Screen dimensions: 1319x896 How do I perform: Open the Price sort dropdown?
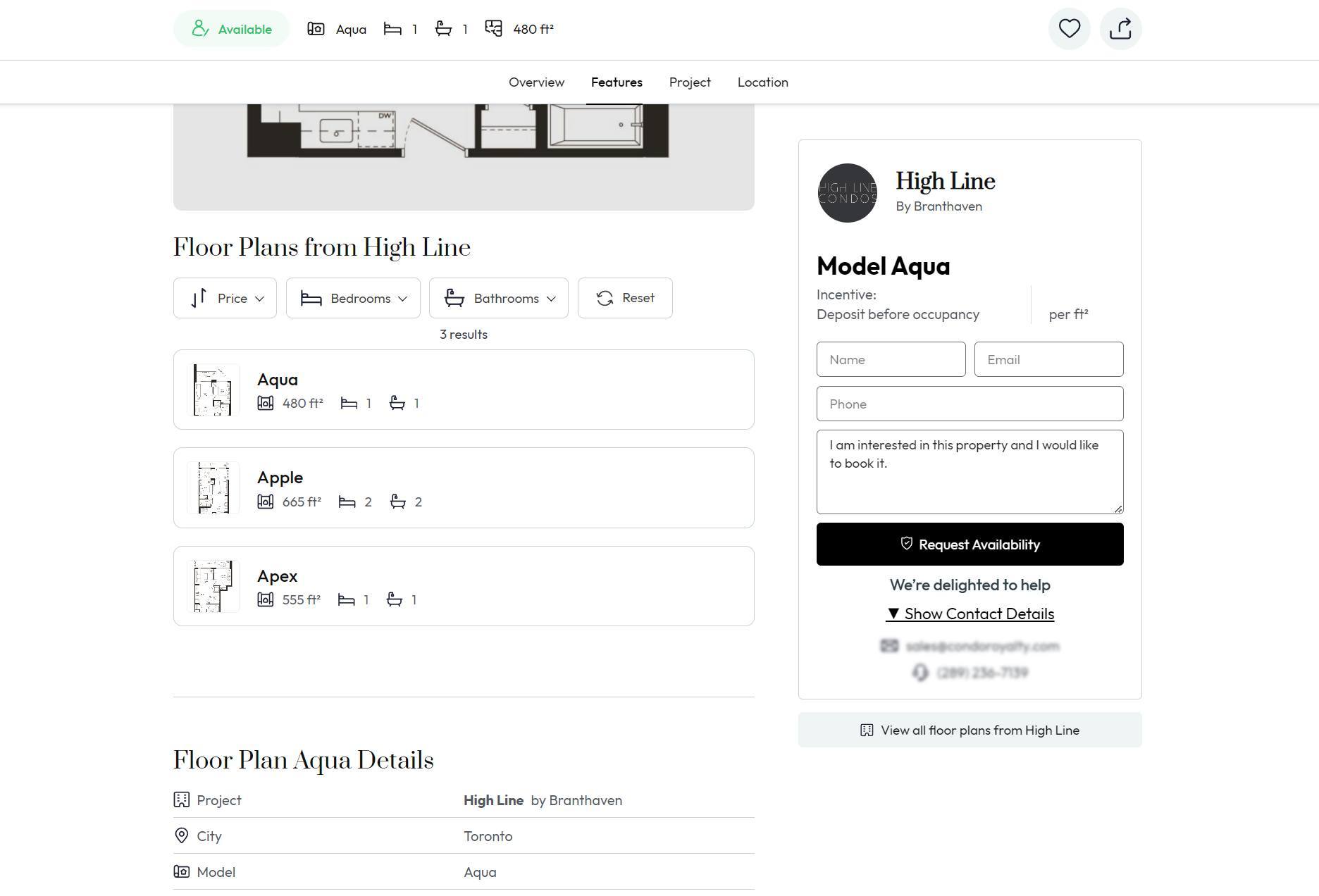pyautogui.click(x=225, y=298)
